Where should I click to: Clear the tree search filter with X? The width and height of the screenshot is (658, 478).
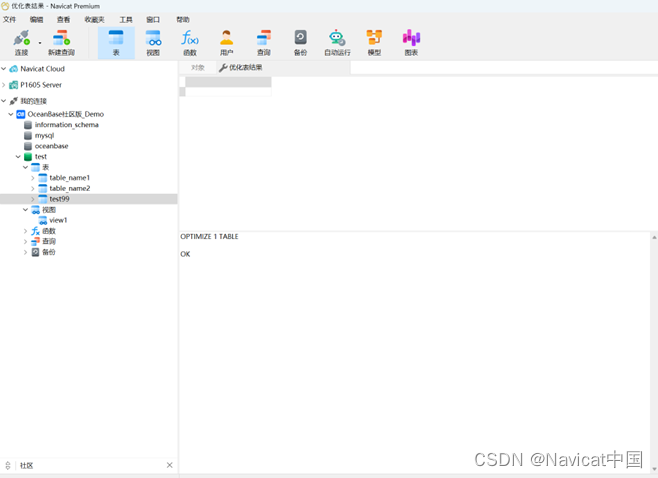(x=170, y=465)
